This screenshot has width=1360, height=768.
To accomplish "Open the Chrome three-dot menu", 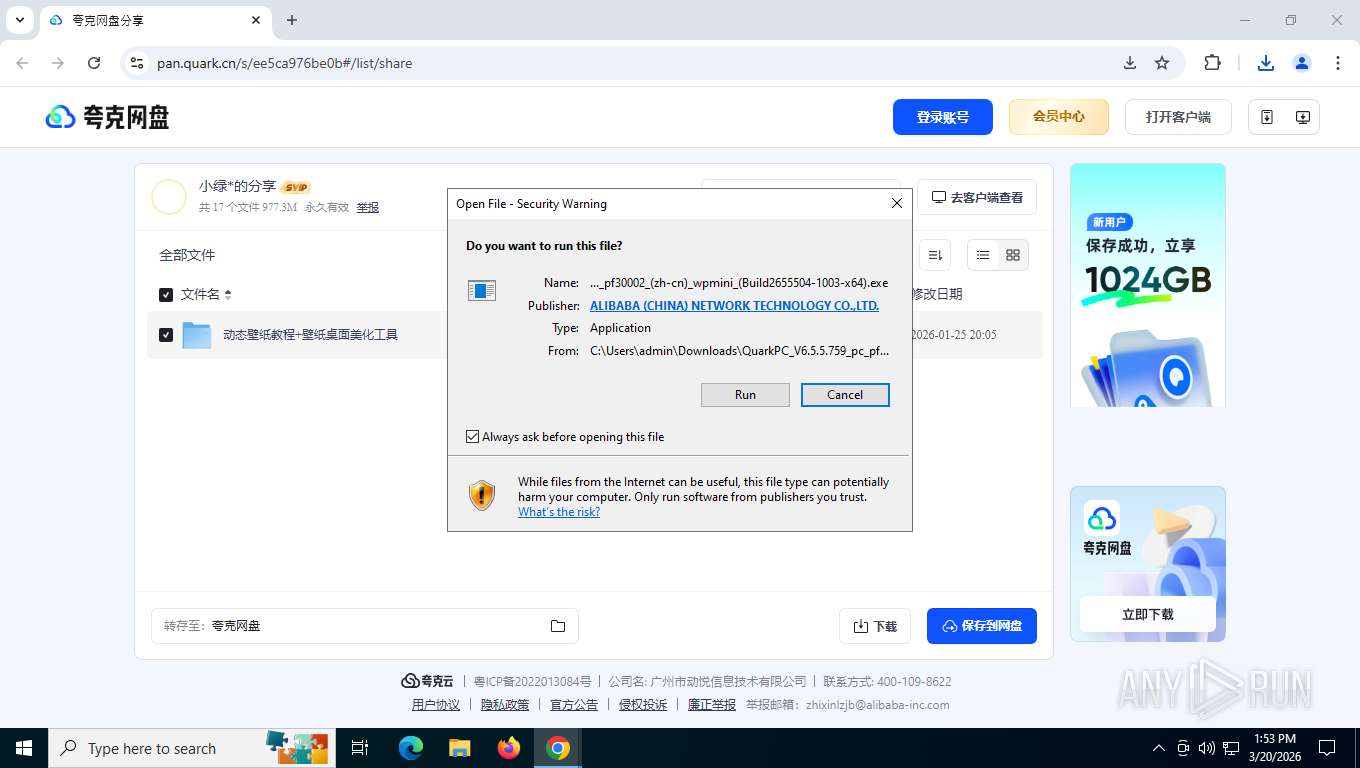I will [1338, 63].
